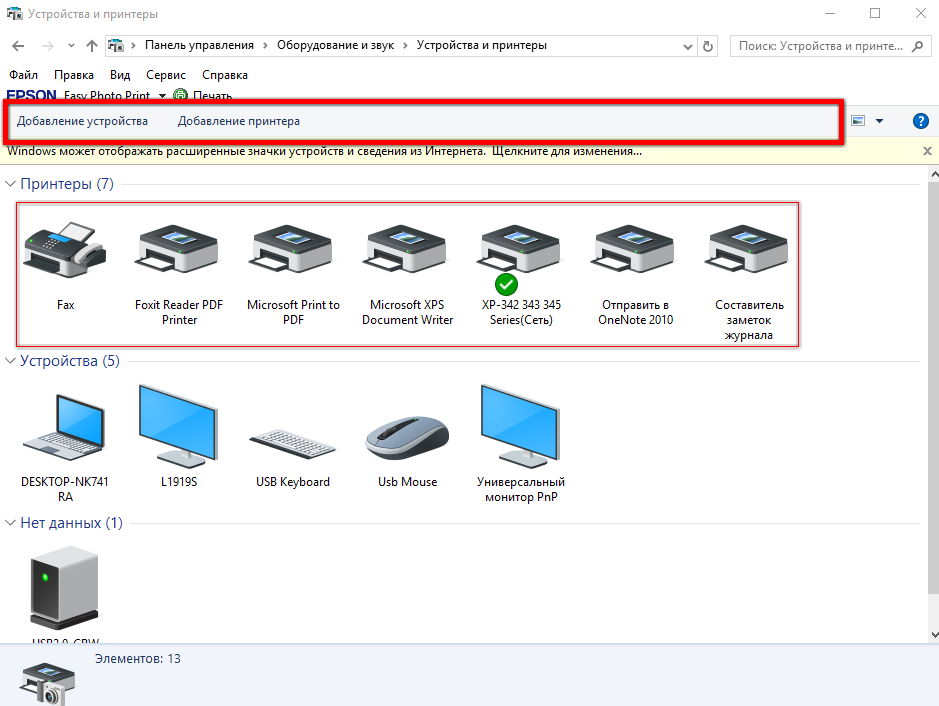Open the Правка menu
Screen dimensions: 939x706
[74, 75]
